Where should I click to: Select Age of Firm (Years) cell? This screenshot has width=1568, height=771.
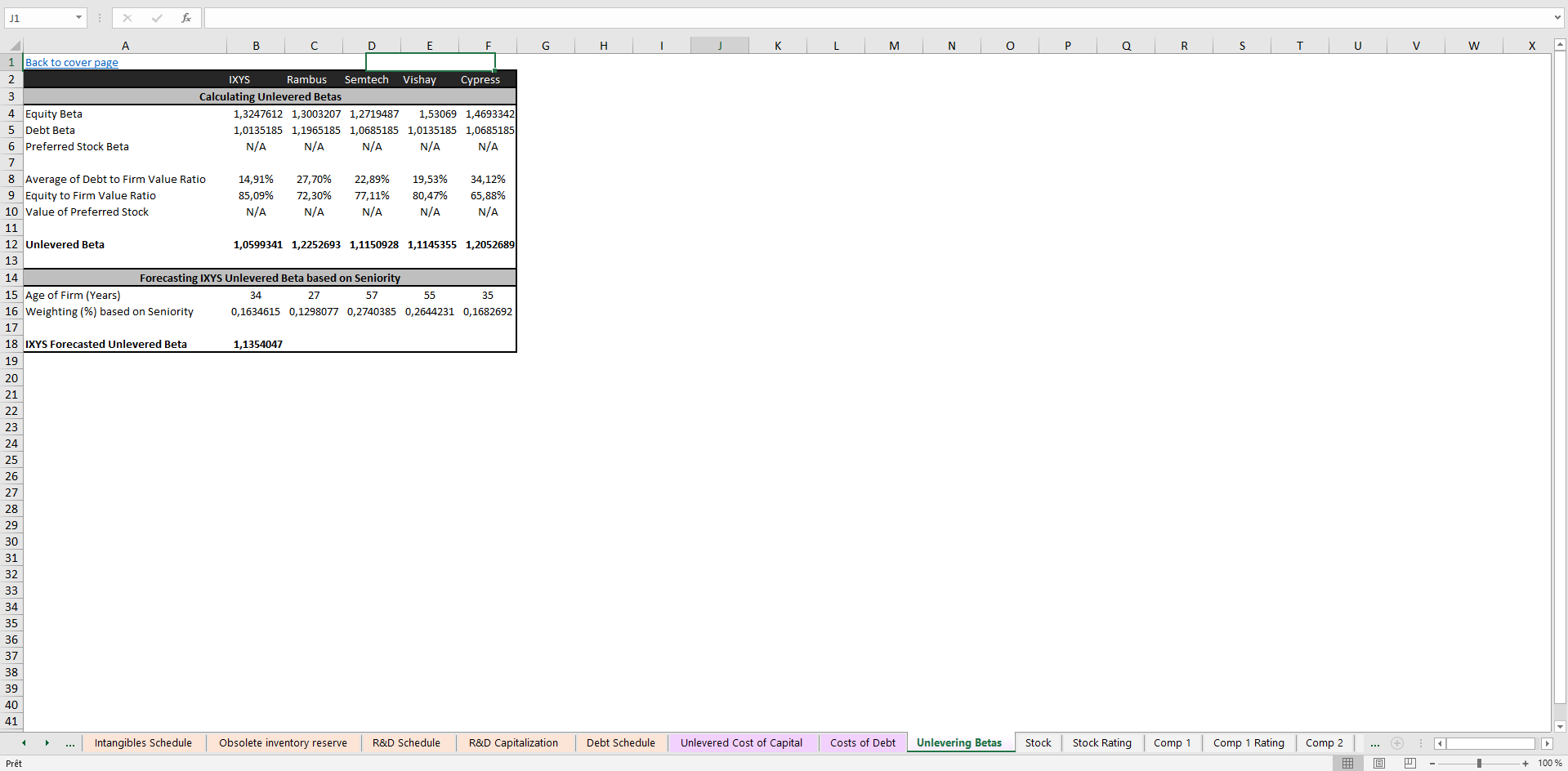(125, 295)
